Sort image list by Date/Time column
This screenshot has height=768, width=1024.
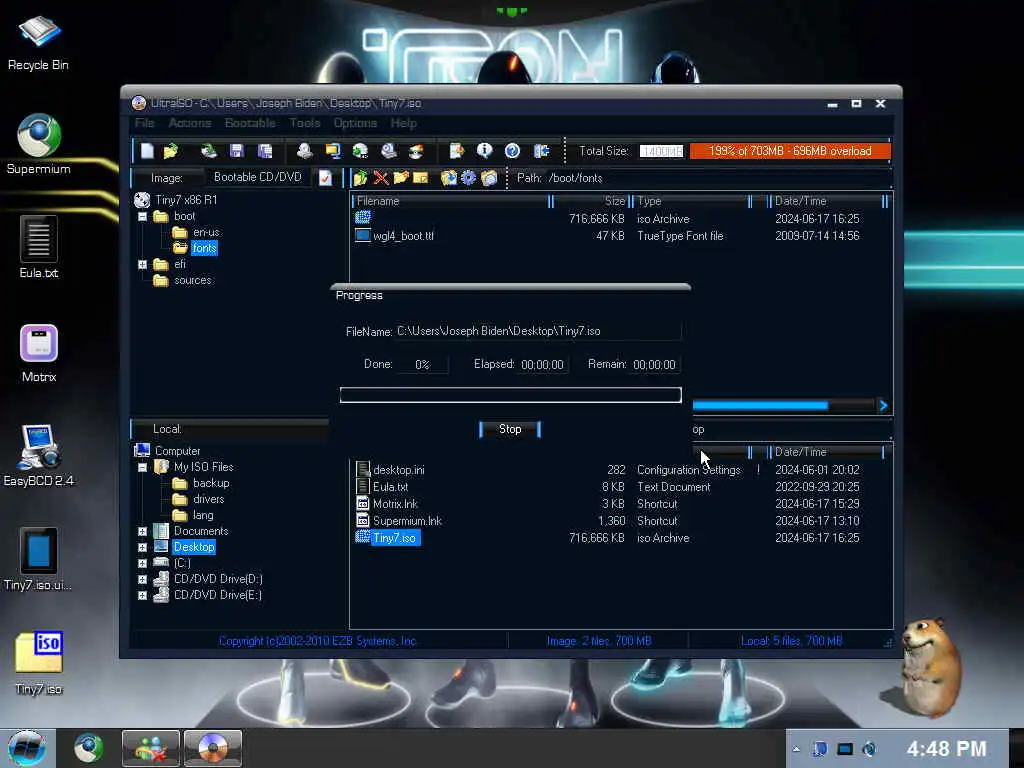pyautogui.click(x=827, y=201)
